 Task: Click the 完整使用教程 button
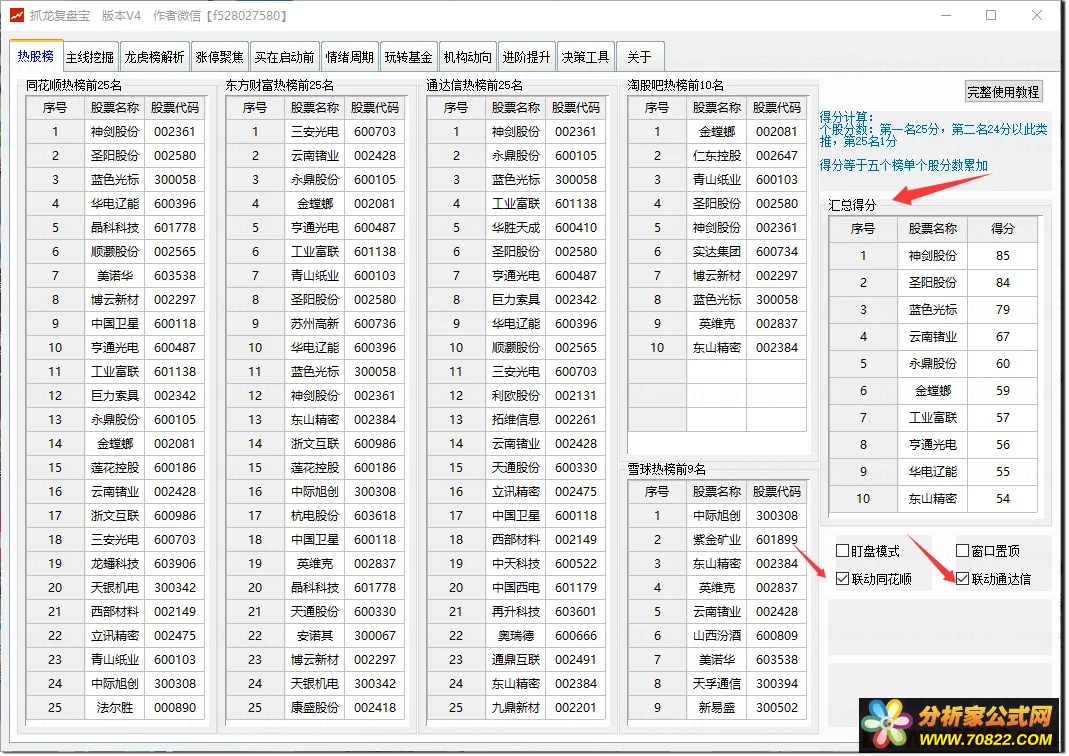tap(1003, 92)
